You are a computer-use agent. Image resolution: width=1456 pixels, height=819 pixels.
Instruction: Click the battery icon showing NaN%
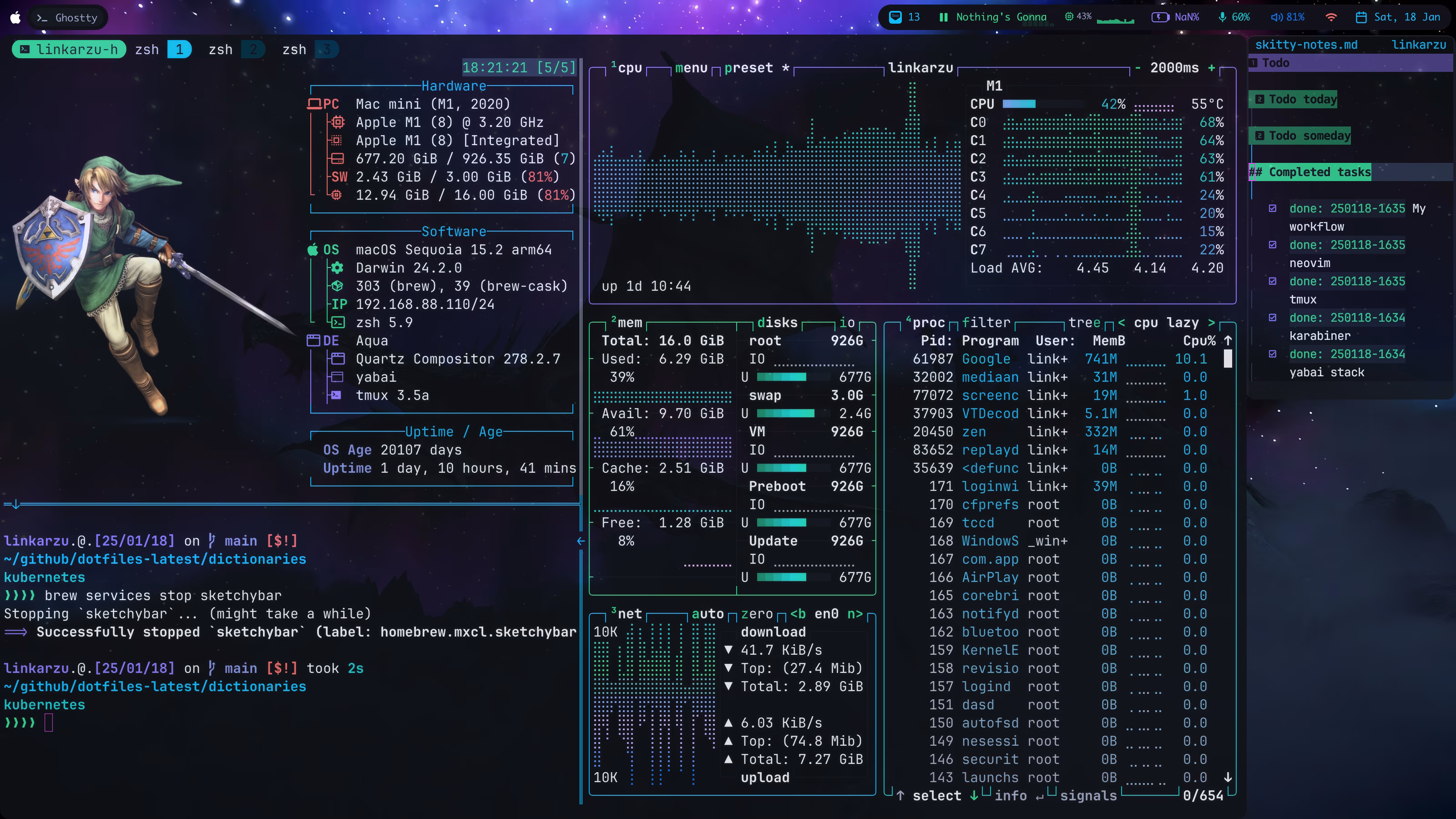pyautogui.click(x=1160, y=17)
